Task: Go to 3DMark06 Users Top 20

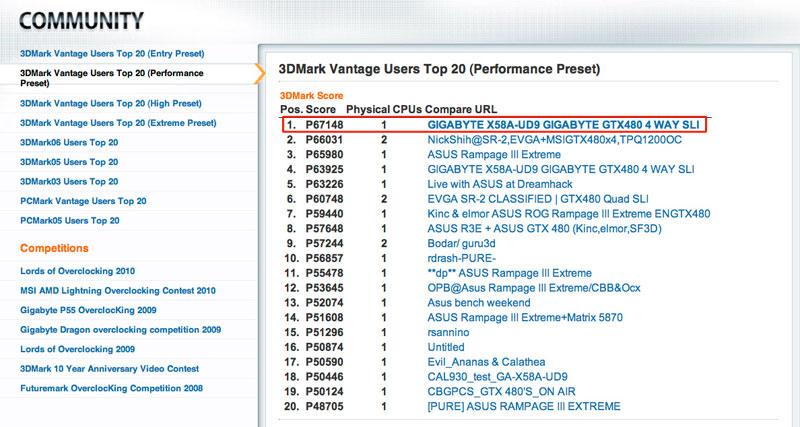Action: coord(69,143)
